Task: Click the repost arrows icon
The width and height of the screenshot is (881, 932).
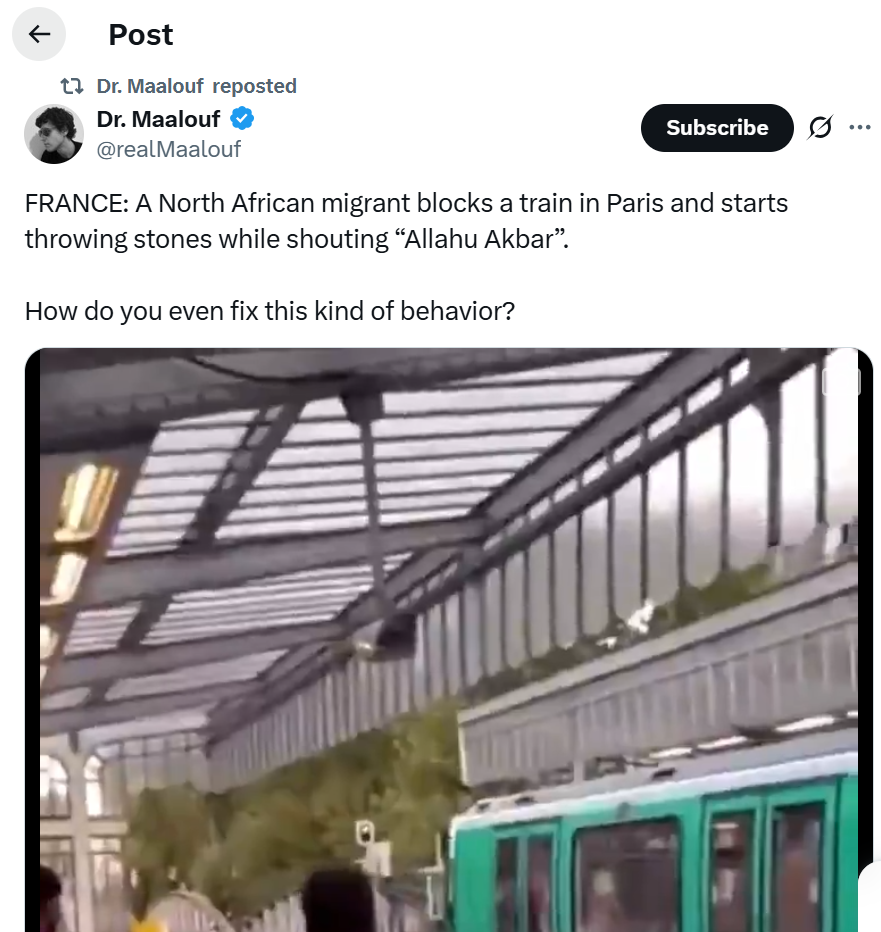Action: point(72,86)
